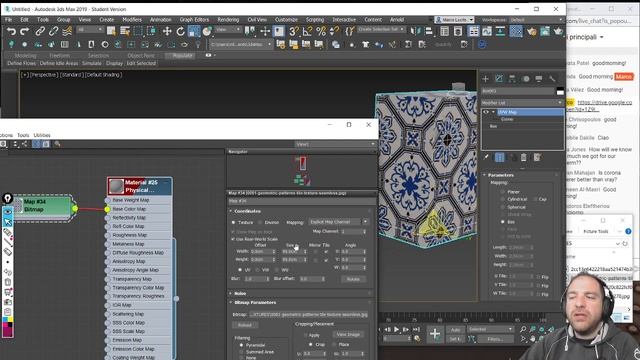The height and width of the screenshot is (360, 640).
Task: Toggle the Angle Snap icon
Action: pyautogui.click(x=307, y=31)
